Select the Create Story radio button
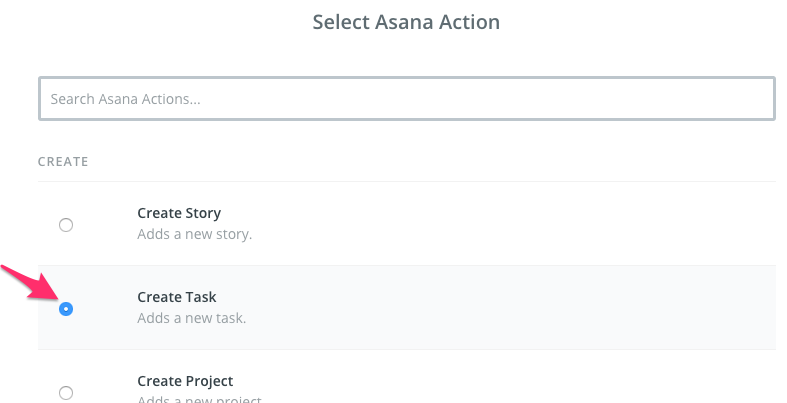 coord(66,225)
